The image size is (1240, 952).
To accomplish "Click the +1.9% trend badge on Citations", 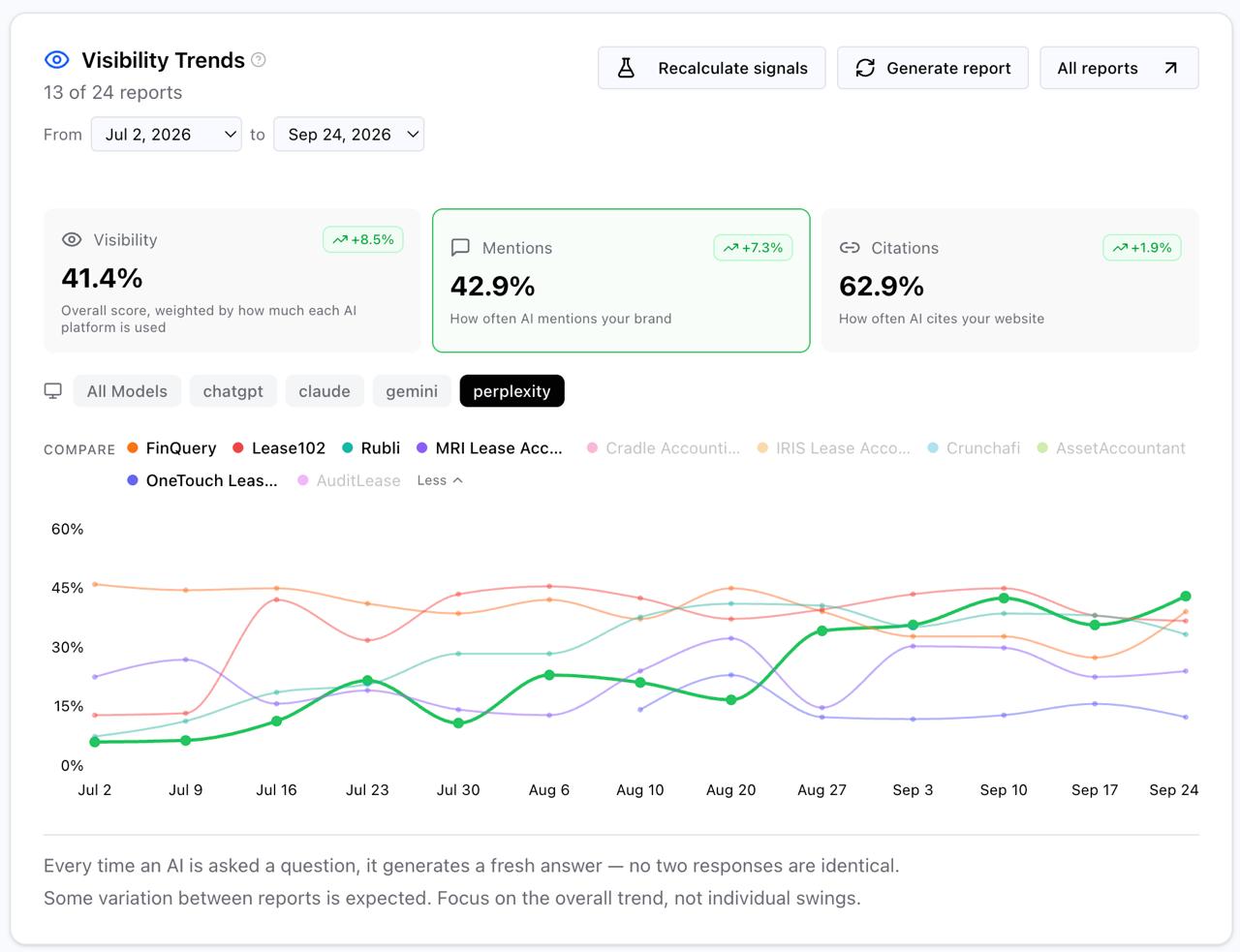I will 1141,248.
